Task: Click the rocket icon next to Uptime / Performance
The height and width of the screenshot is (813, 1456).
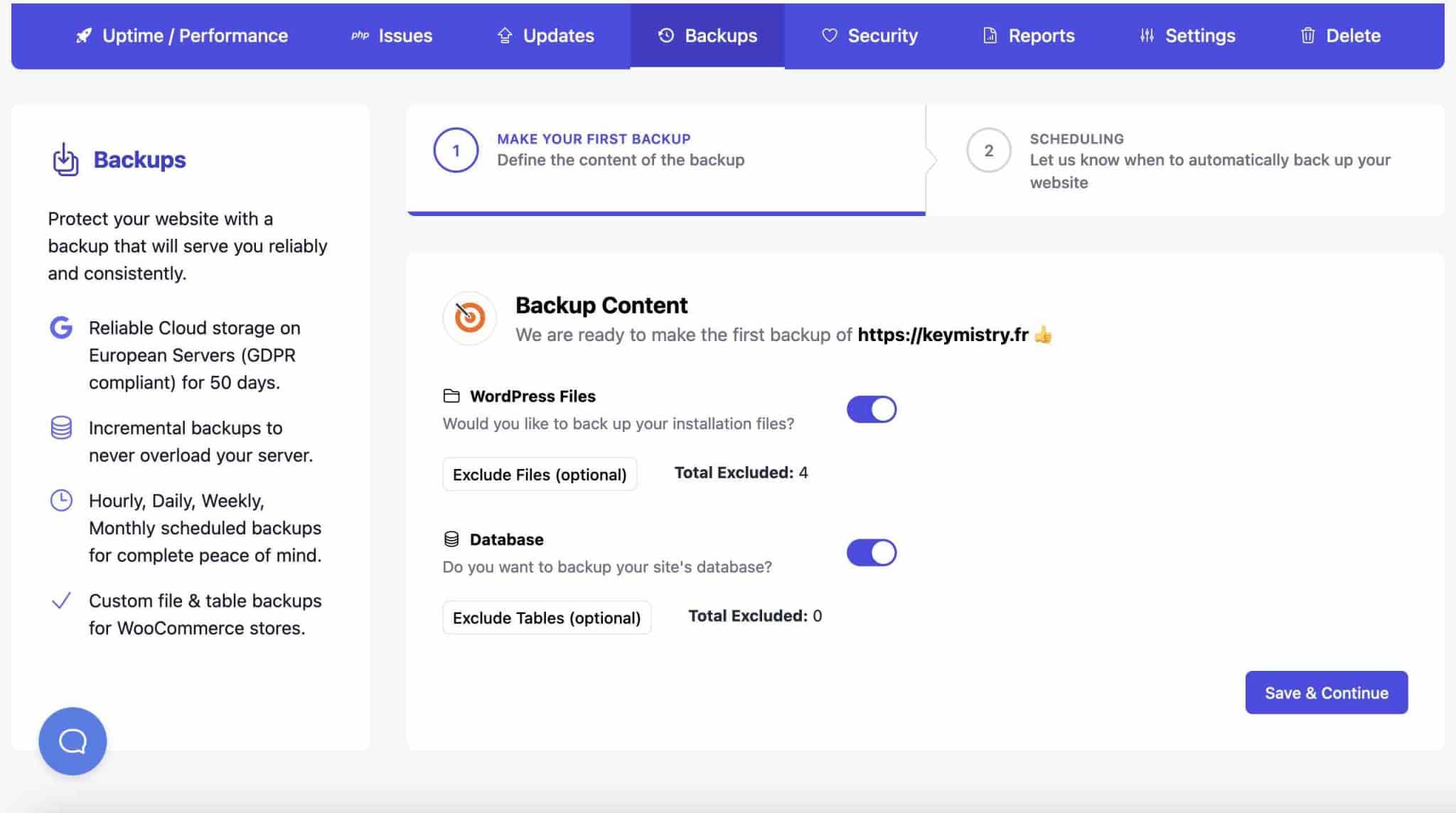Action: click(x=83, y=36)
